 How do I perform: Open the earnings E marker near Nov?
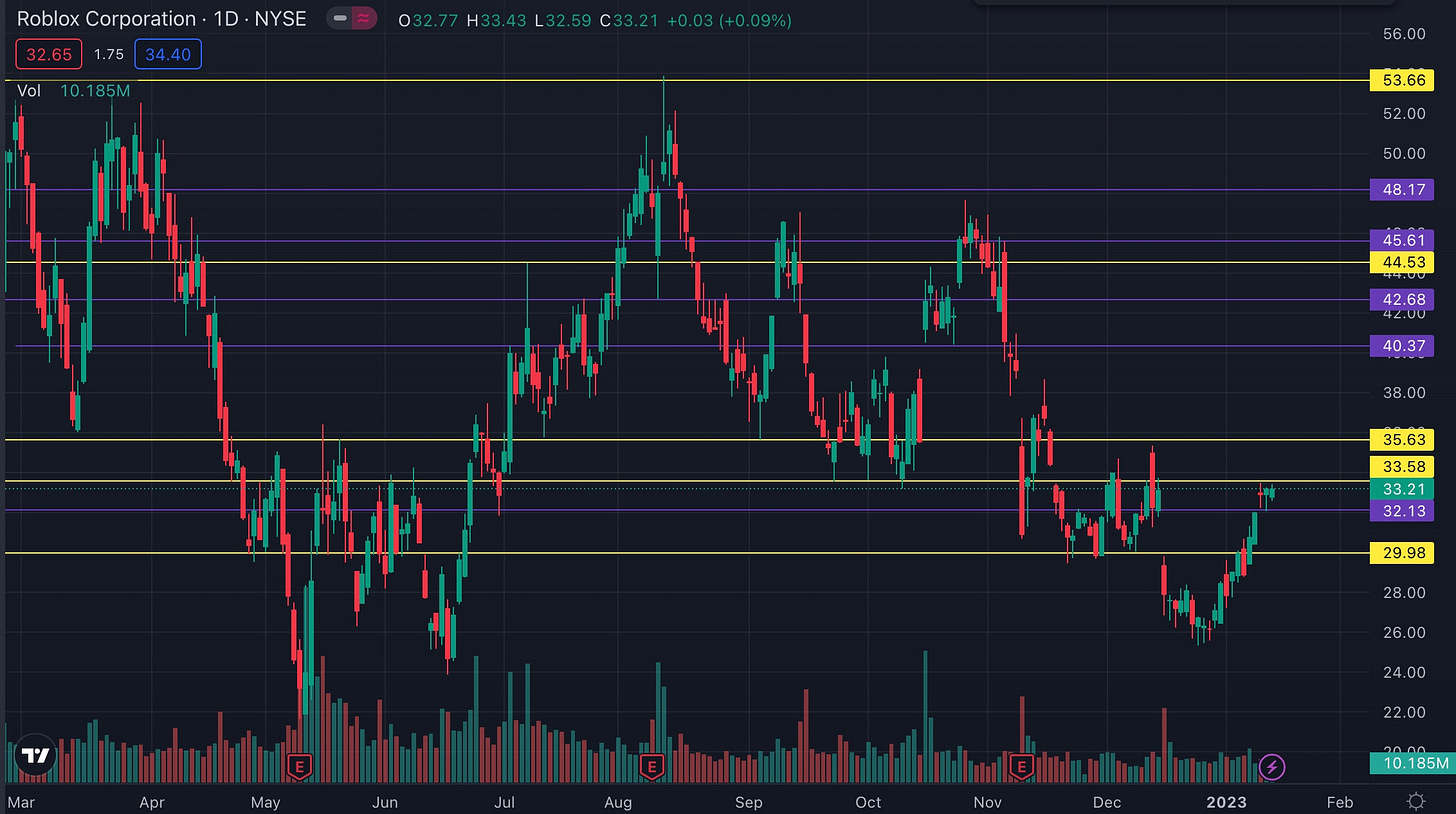(1022, 767)
